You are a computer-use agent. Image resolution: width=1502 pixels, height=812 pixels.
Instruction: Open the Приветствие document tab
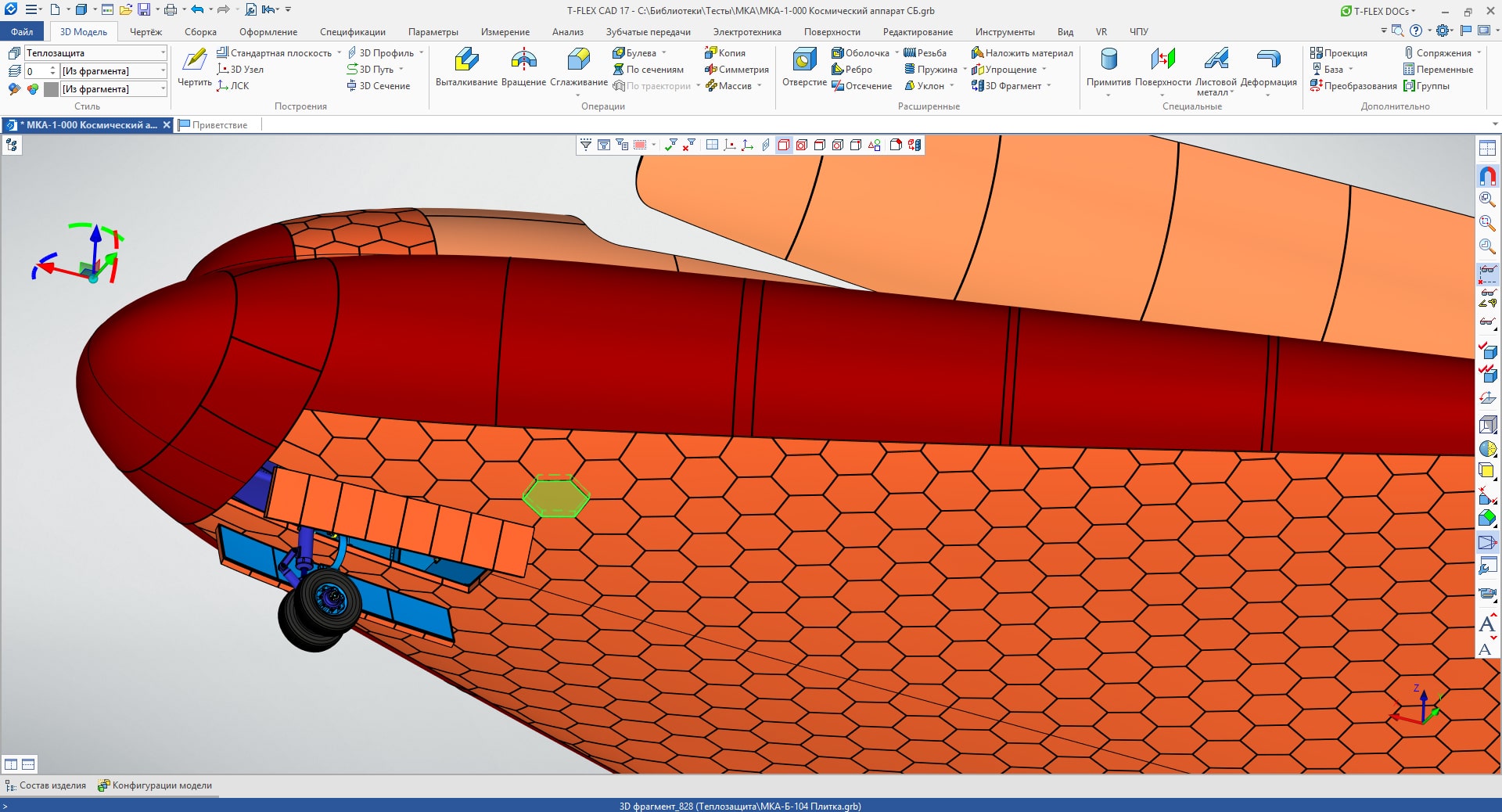[213, 125]
